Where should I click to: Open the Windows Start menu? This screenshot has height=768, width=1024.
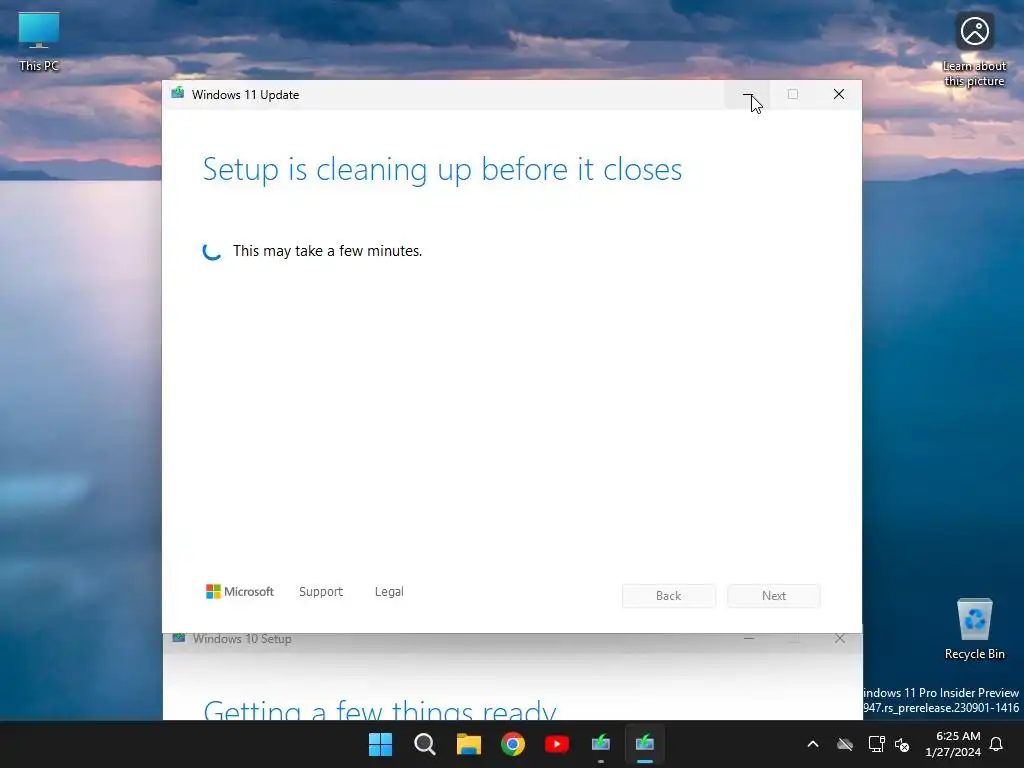pos(380,744)
